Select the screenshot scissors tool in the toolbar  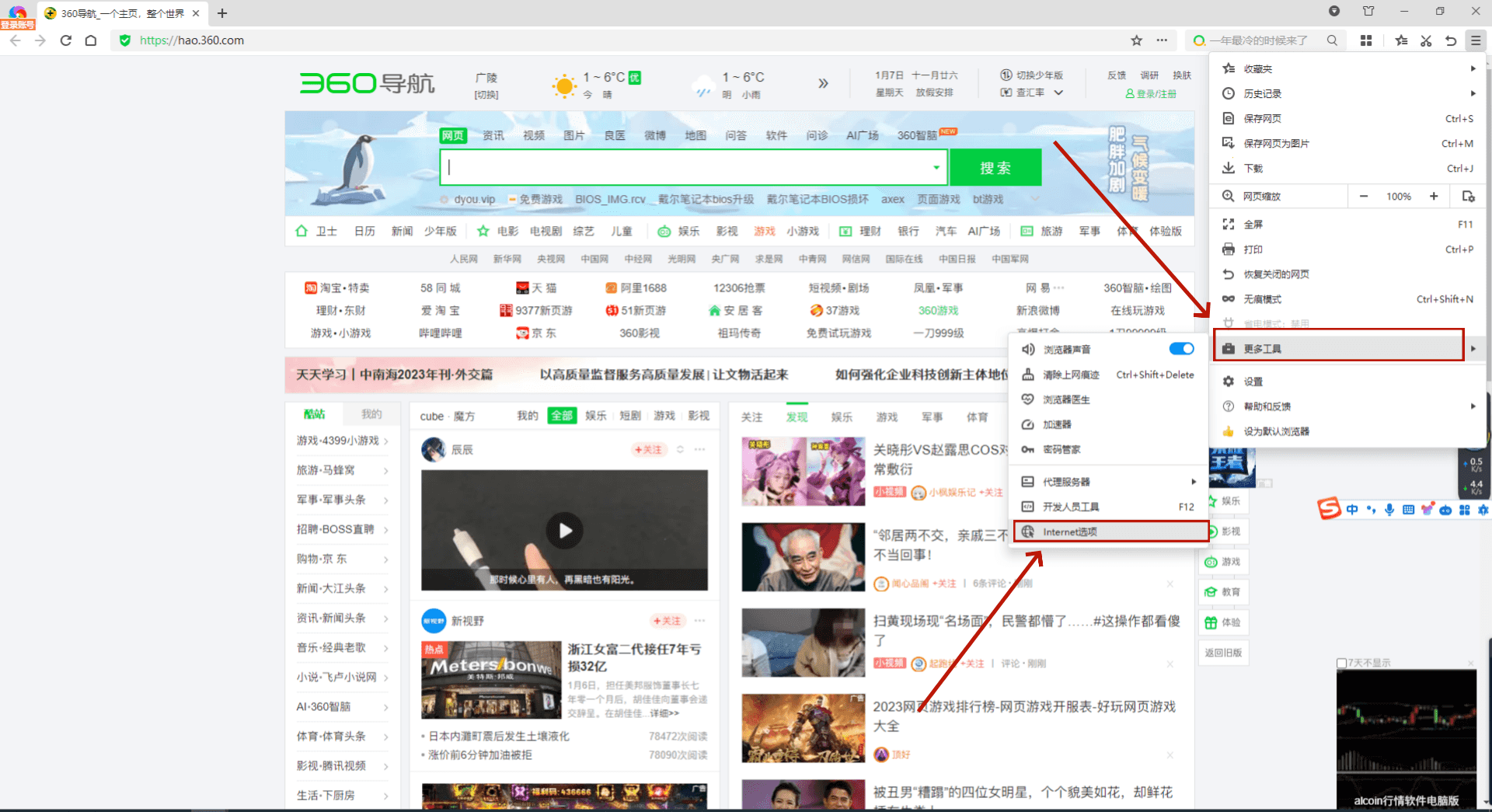click(1426, 40)
